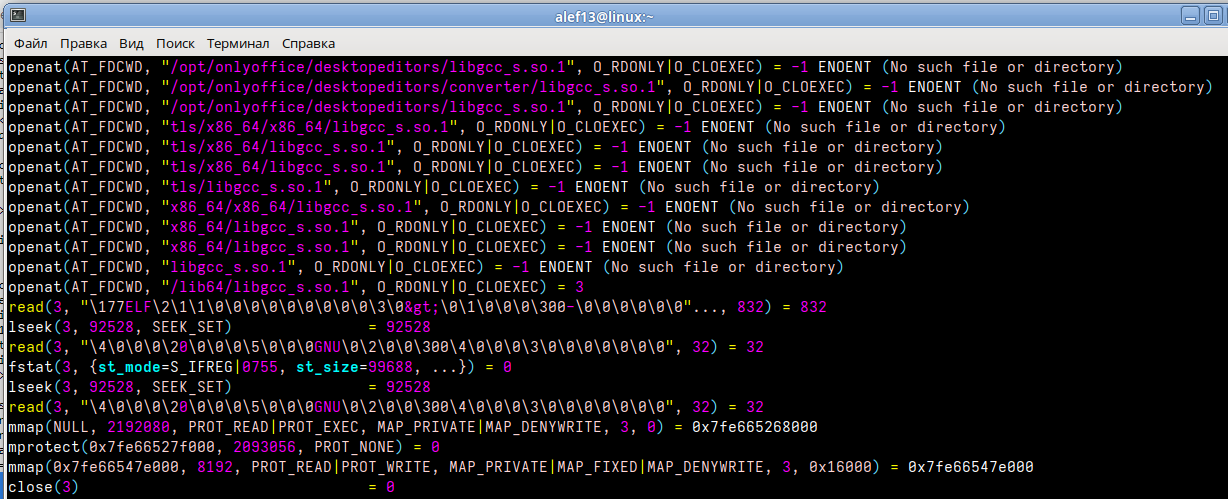This screenshot has width=1228, height=499.
Task: Click the mmap(NULL, 2192080 call
Action: 91,427
